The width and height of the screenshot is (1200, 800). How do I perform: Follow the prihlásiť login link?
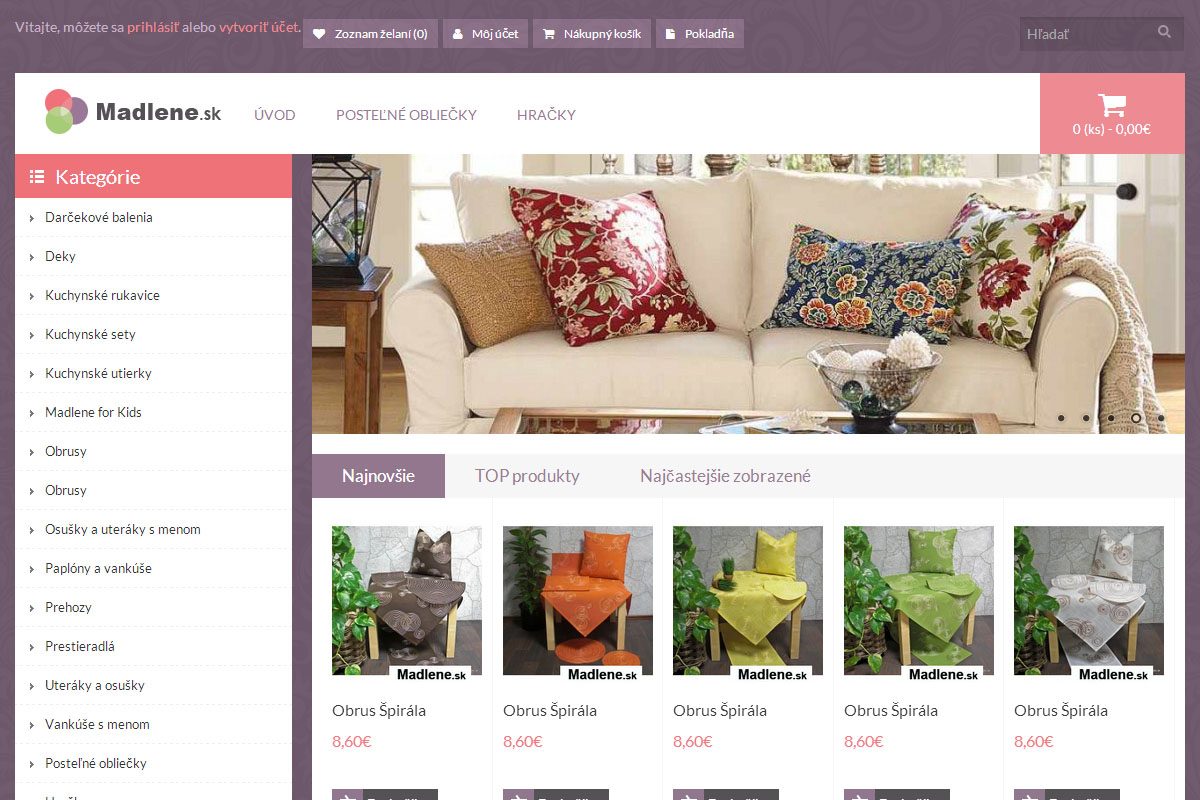(153, 26)
